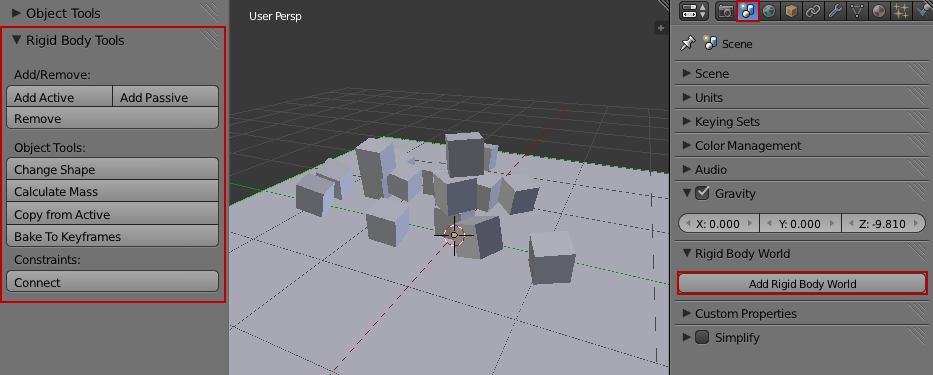Expand the Keying Sets panel
933x375 pixels.
(687, 121)
